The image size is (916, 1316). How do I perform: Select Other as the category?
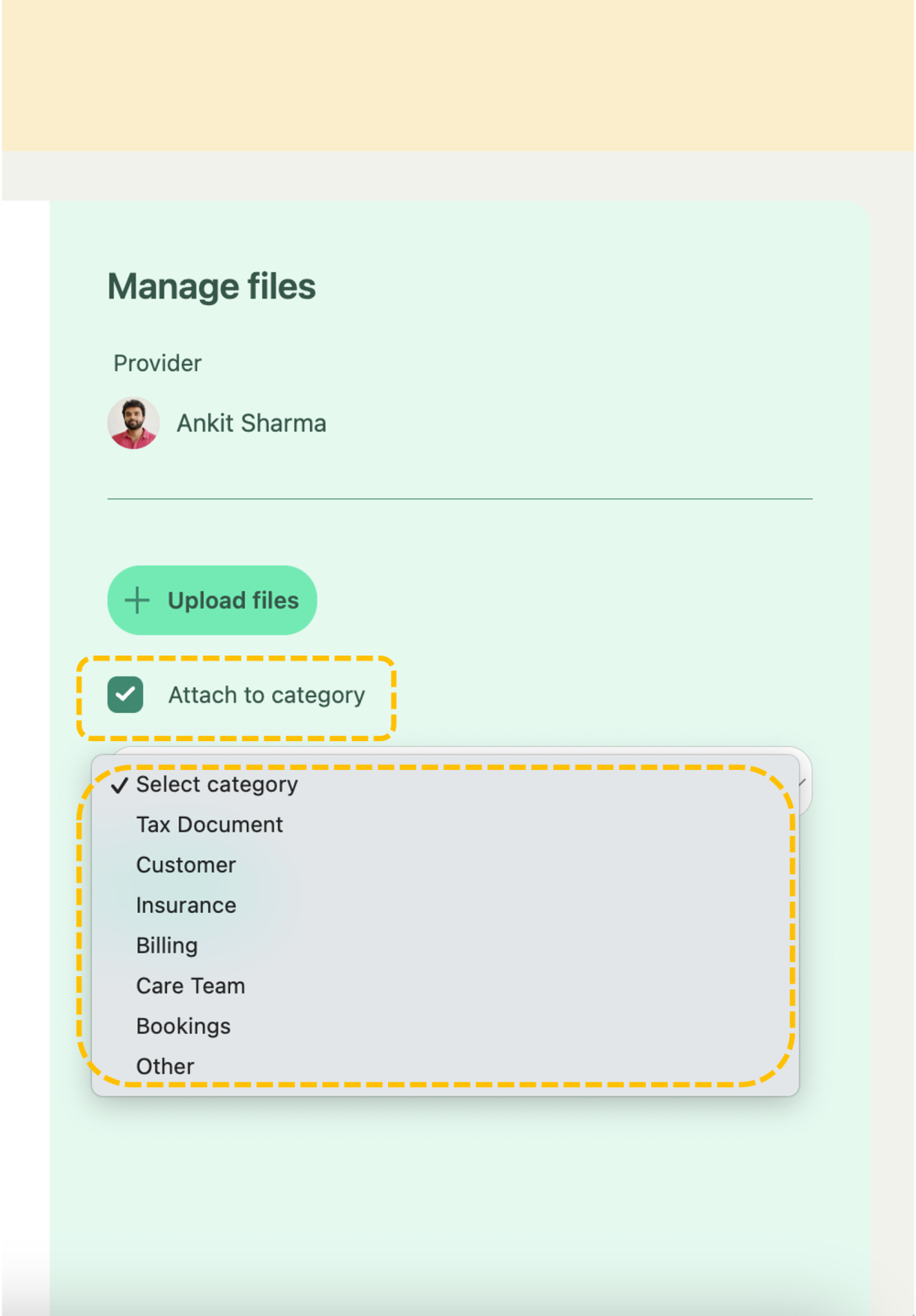[x=445, y=1067]
